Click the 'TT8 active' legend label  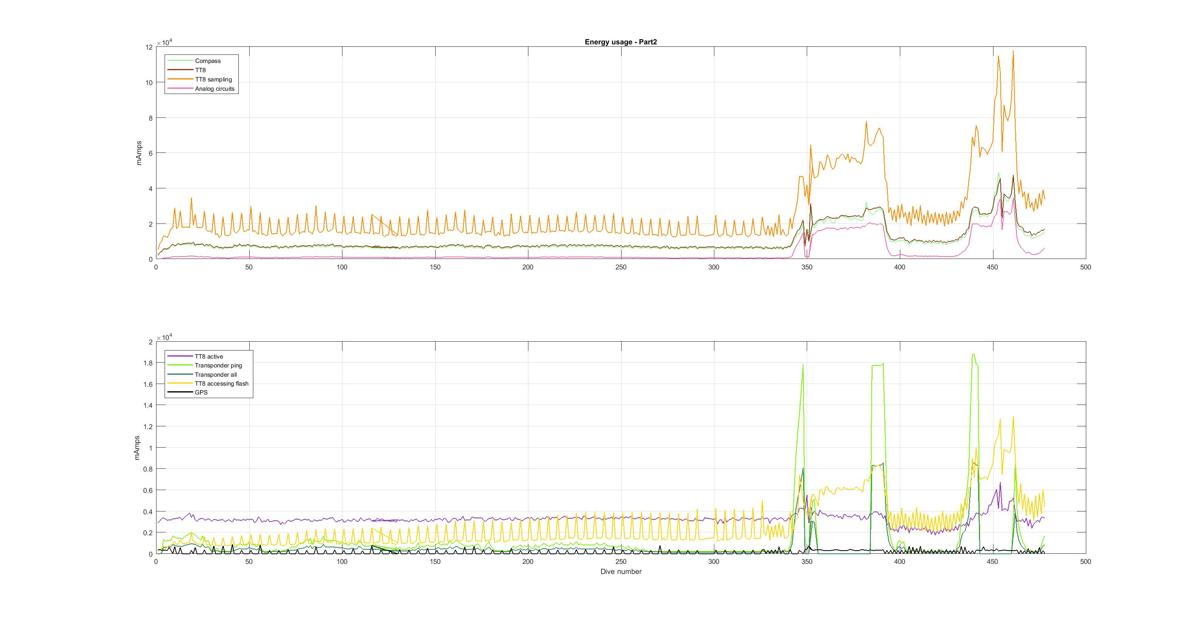pyautogui.click(x=210, y=356)
